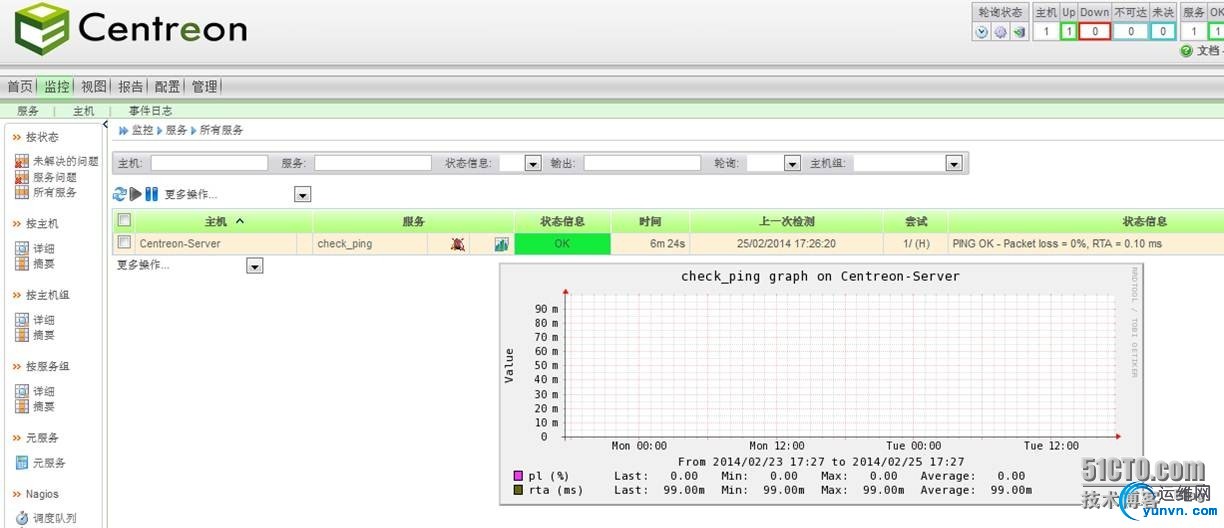This screenshot has width=1224, height=528.
Task: Open the 首页 menu
Action: [20, 87]
